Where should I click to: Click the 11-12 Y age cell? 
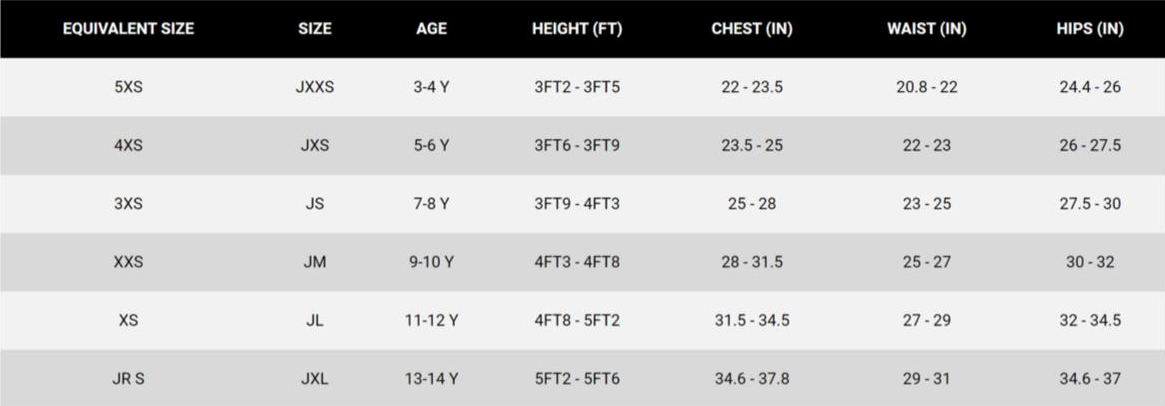[x=432, y=320]
